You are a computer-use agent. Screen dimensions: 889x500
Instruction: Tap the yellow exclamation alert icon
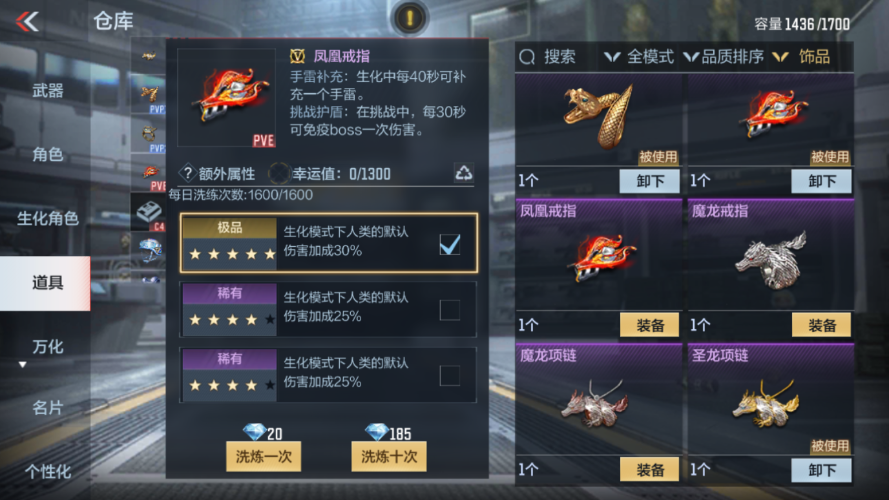click(409, 18)
